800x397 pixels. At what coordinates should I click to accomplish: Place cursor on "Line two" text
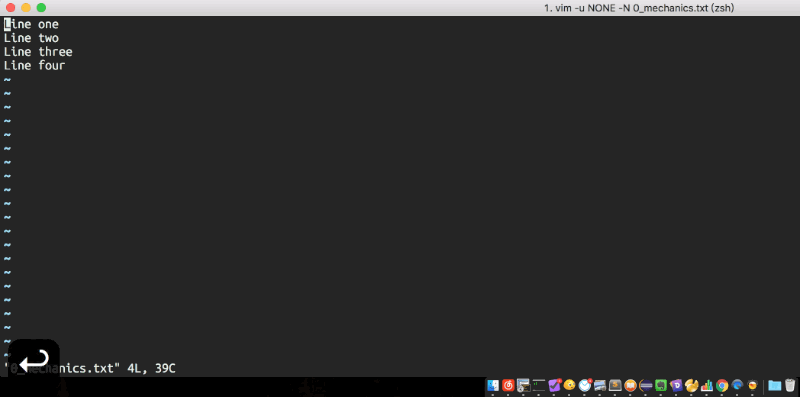(x=31, y=38)
